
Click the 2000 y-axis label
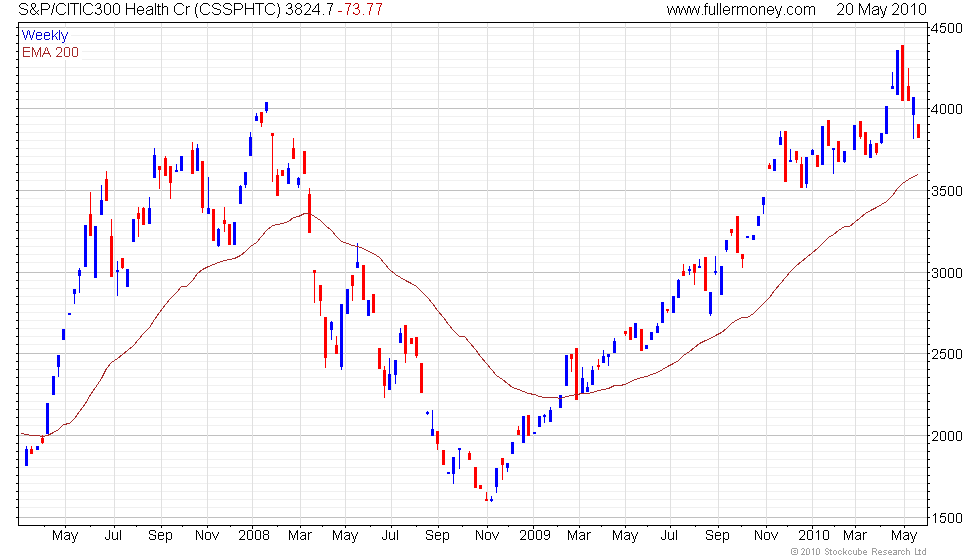(x=946, y=436)
